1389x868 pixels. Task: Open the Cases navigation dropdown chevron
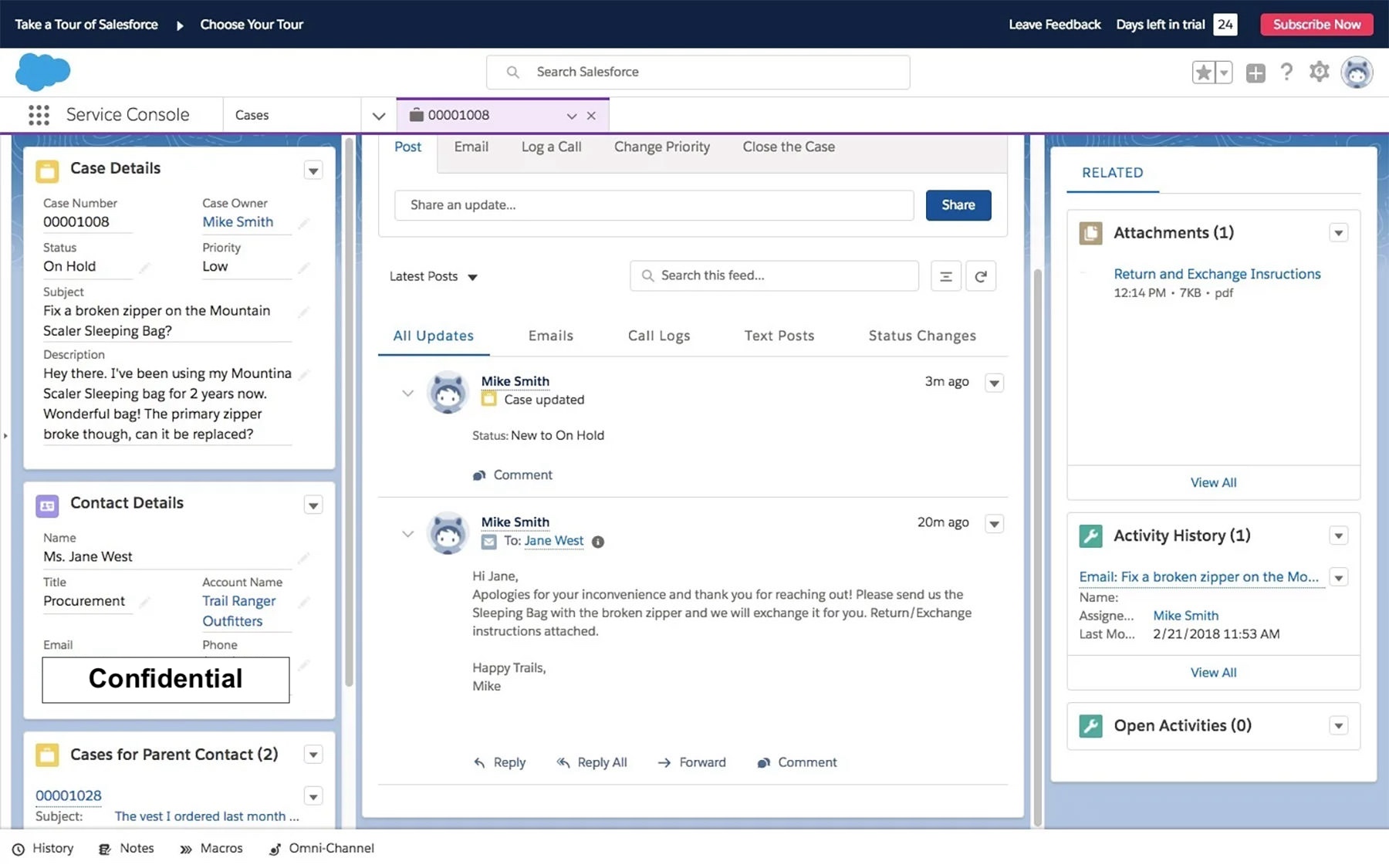click(379, 116)
